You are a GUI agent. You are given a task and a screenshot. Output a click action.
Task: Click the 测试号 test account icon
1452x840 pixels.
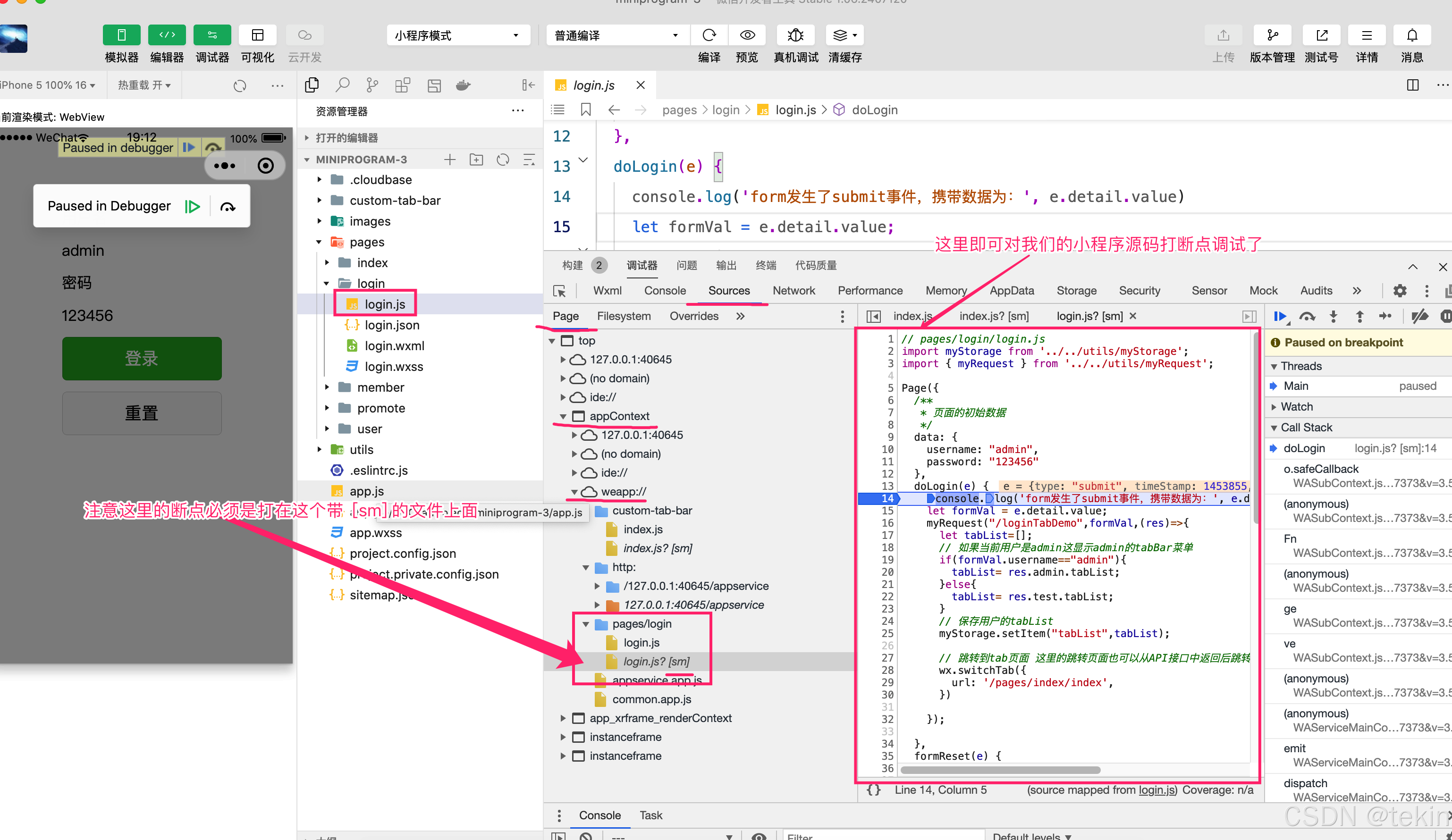(1322, 35)
